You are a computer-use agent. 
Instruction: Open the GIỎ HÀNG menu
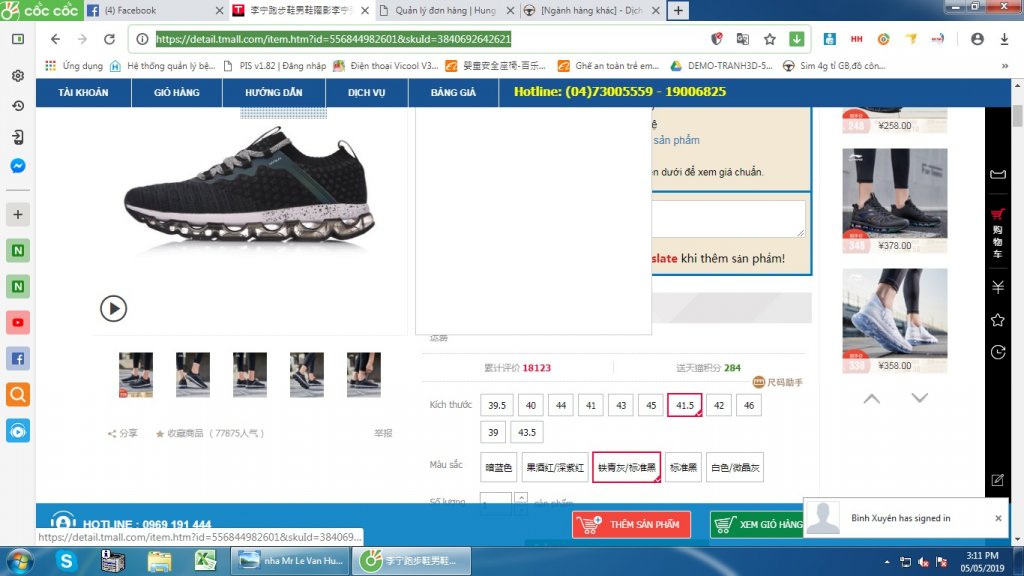point(177,93)
